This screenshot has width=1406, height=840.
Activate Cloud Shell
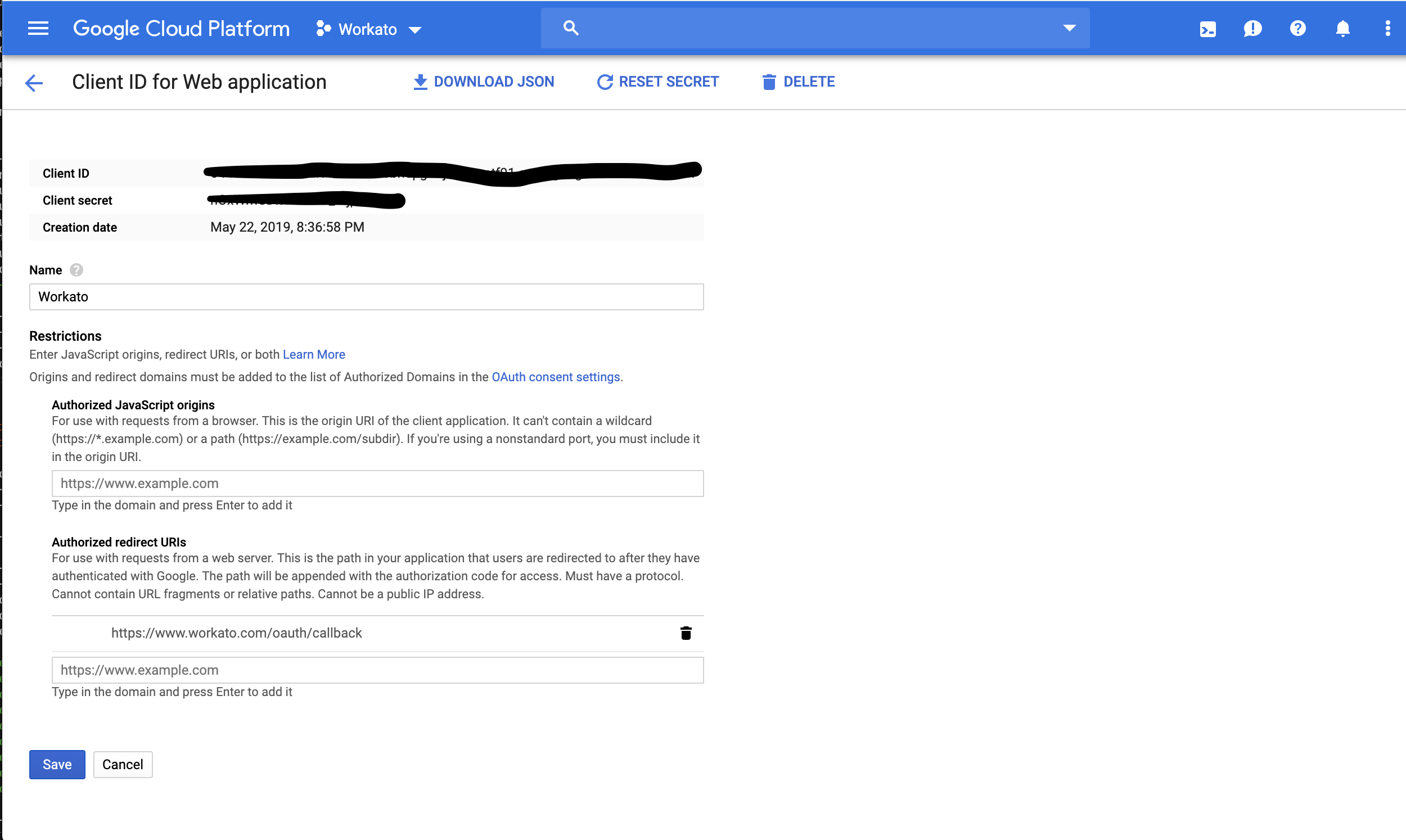tap(1208, 28)
